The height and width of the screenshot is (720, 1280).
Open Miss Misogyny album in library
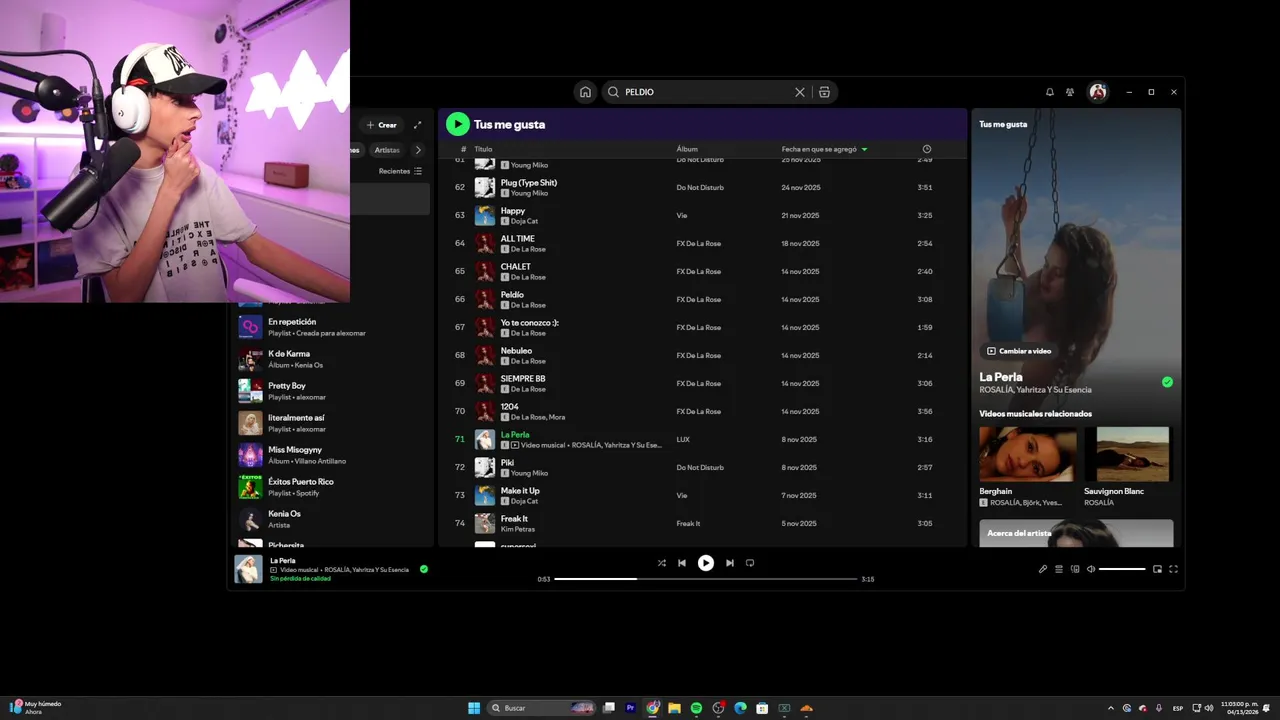(334, 455)
